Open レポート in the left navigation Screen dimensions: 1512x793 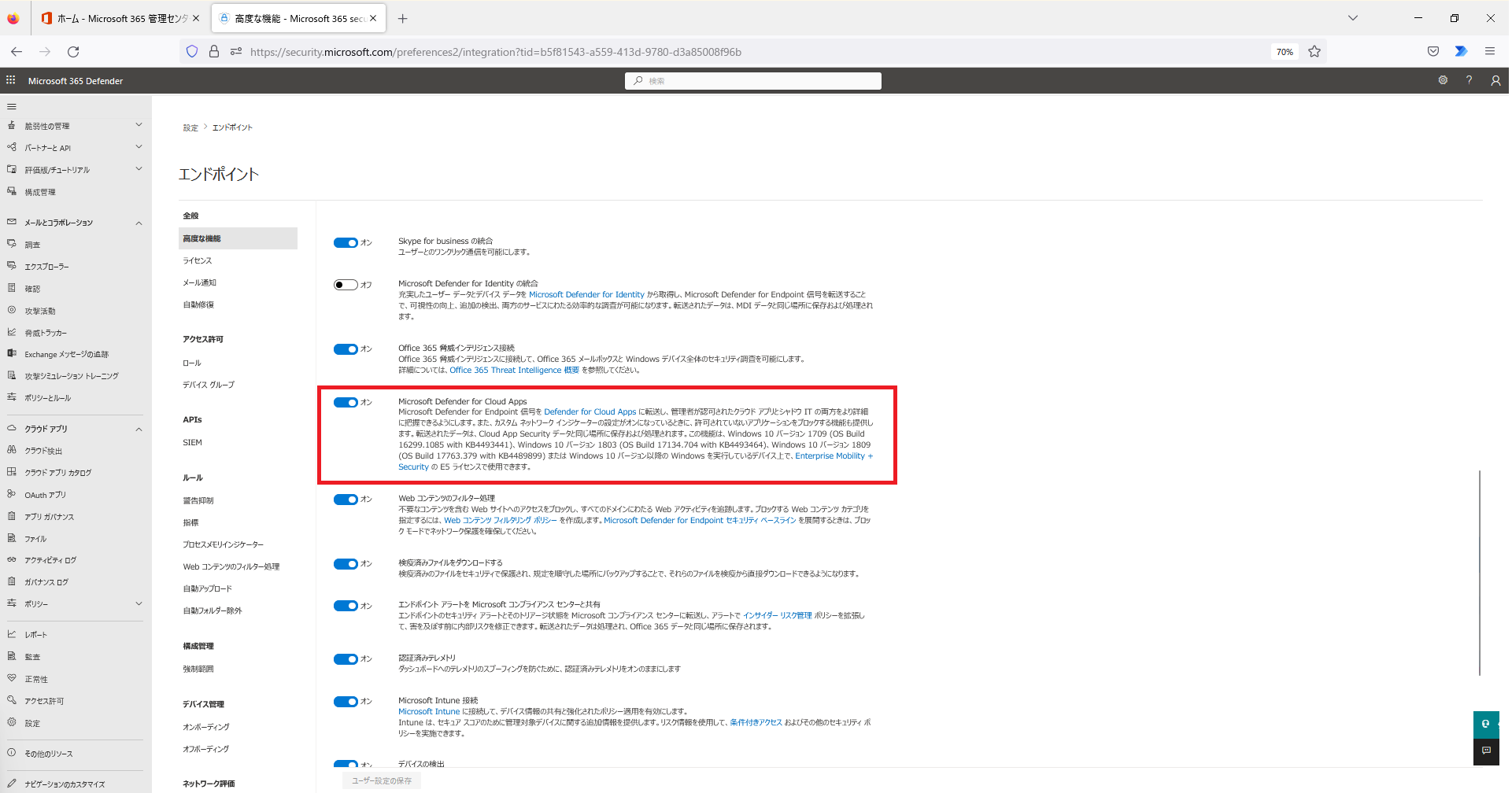click(35, 634)
